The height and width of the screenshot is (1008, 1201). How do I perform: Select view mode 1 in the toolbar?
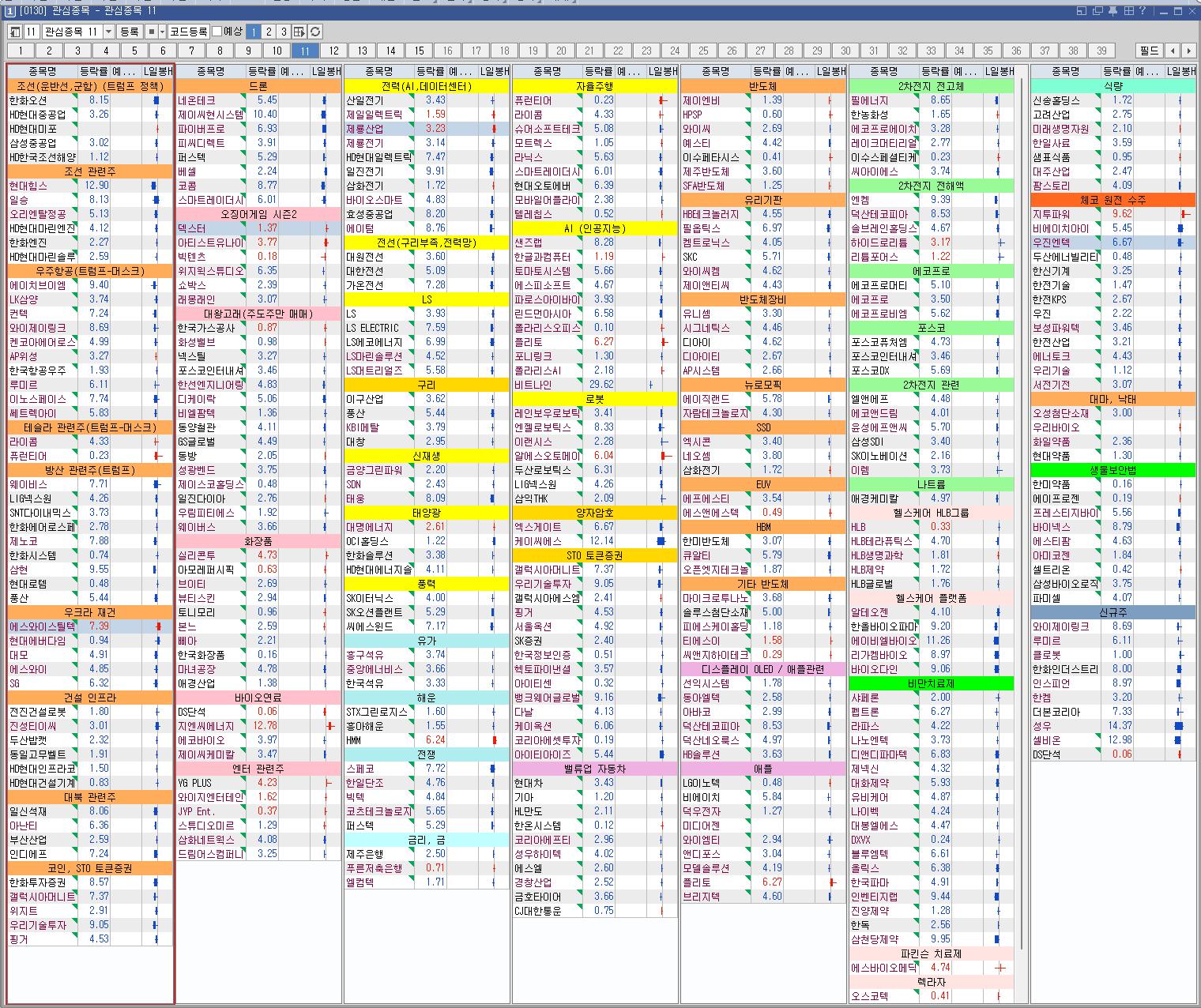tap(253, 32)
